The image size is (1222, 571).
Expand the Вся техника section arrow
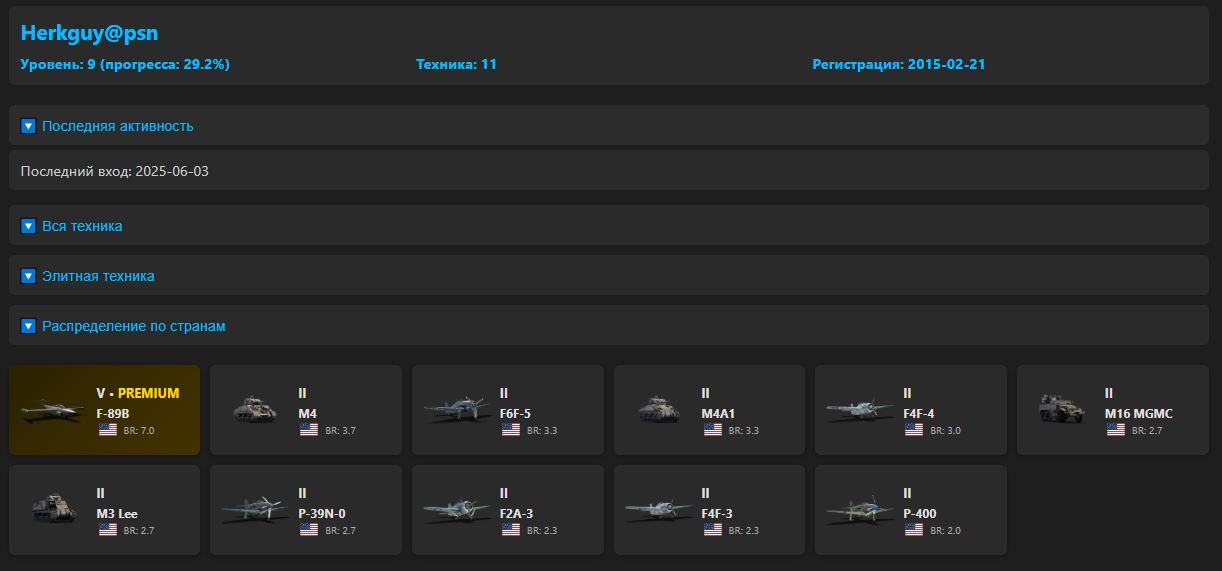[x=28, y=226]
